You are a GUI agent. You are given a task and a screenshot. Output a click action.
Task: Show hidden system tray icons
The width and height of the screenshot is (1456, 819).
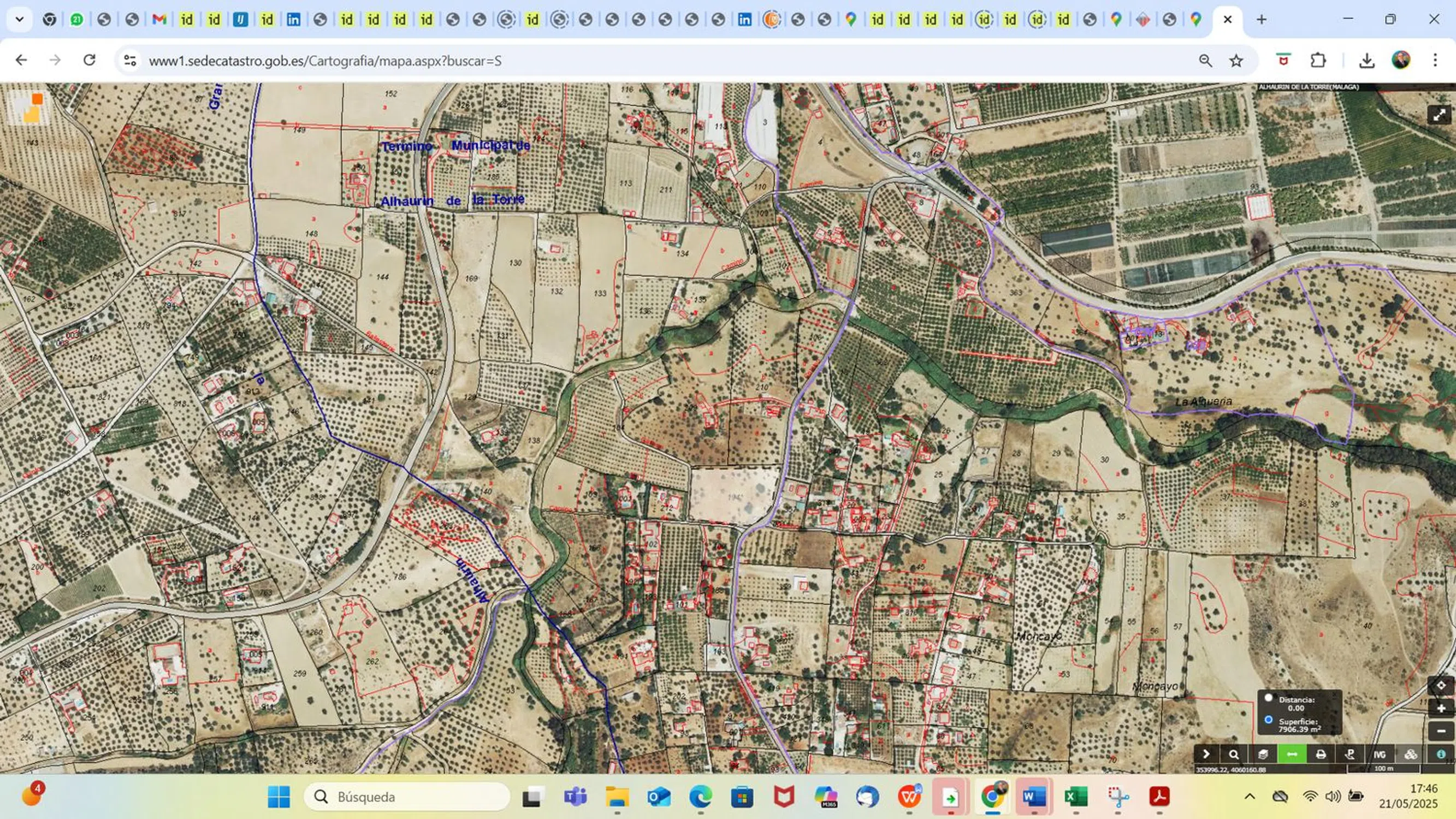point(1250,797)
